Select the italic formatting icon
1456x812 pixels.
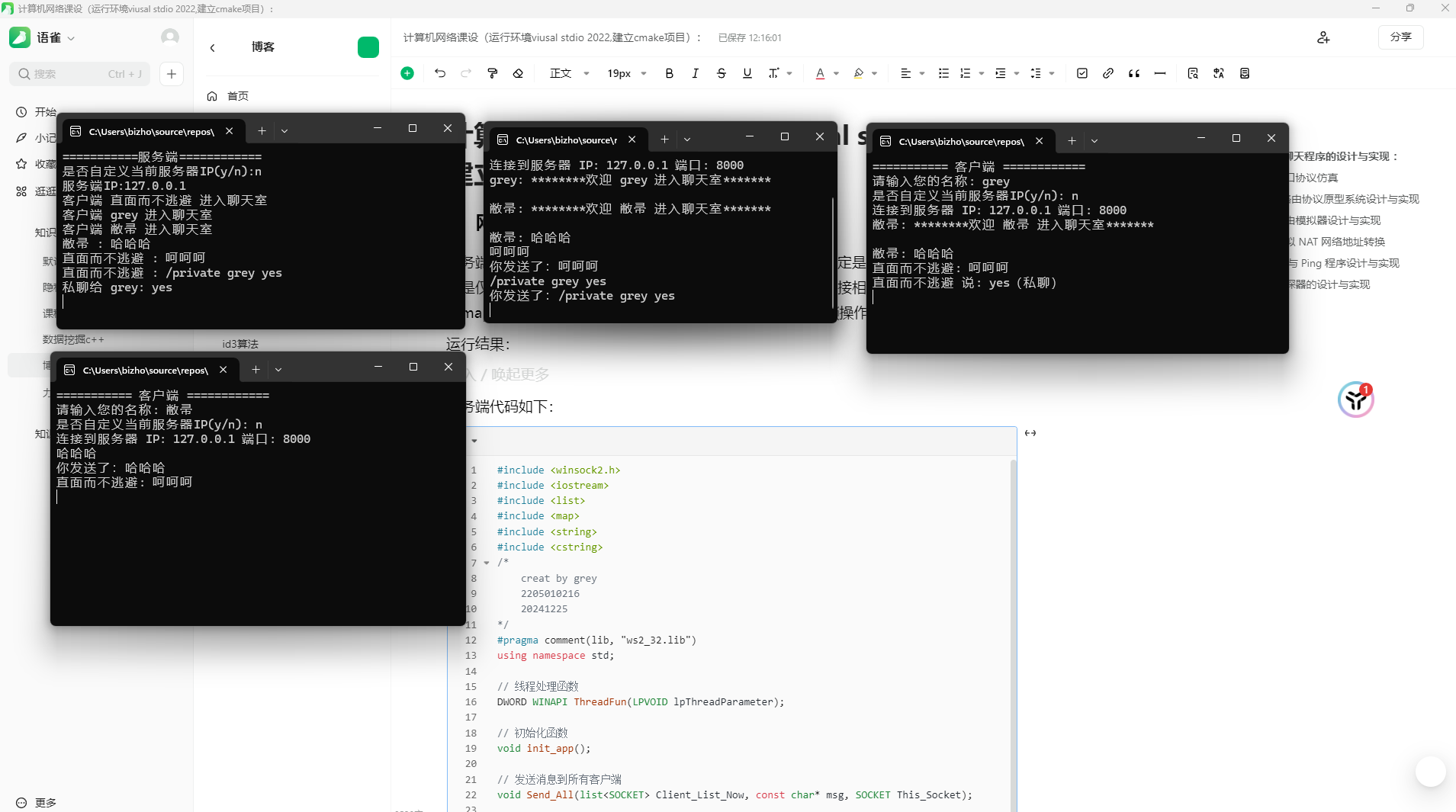[695, 73]
